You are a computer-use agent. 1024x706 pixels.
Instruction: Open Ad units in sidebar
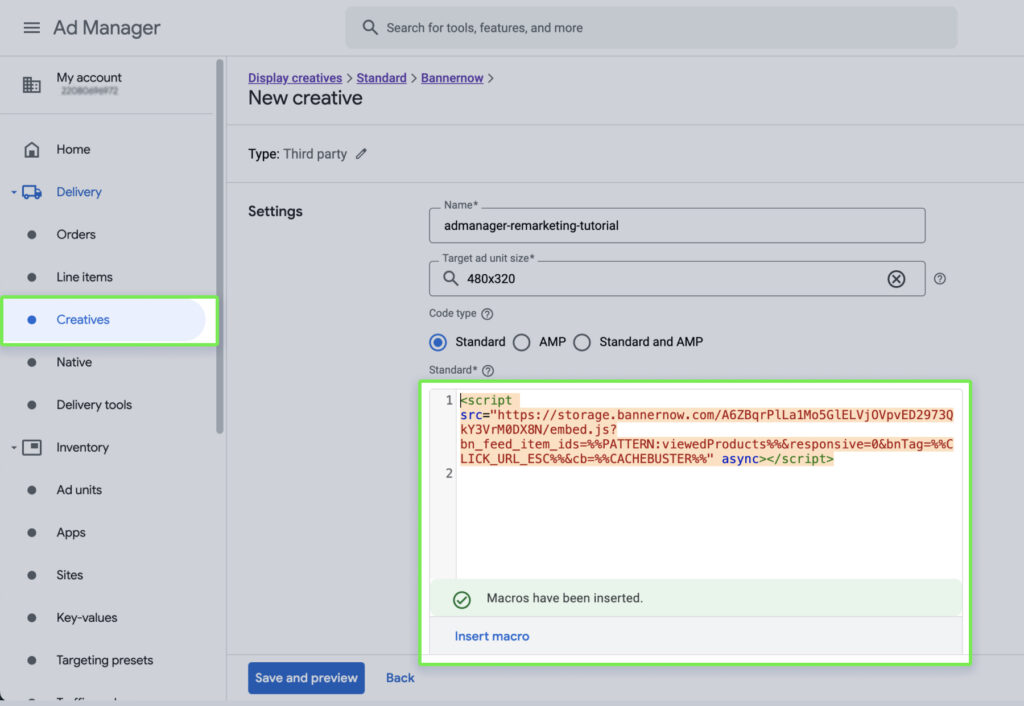[79, 490]
